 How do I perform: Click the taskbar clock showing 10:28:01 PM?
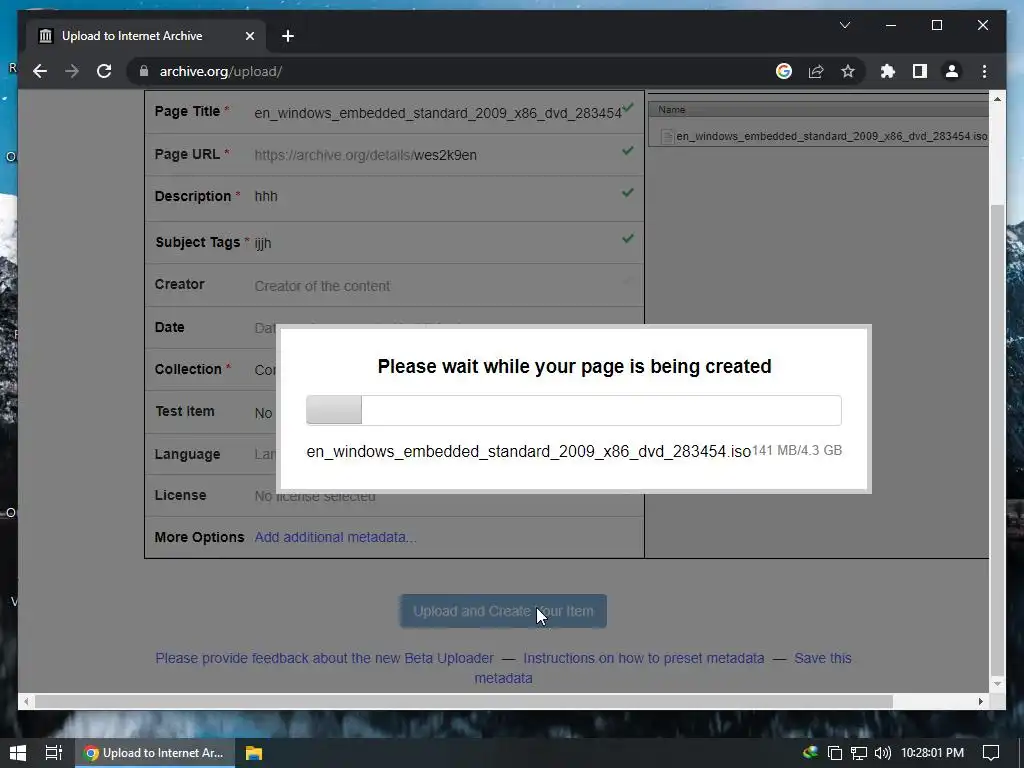[x=932, y=753]
